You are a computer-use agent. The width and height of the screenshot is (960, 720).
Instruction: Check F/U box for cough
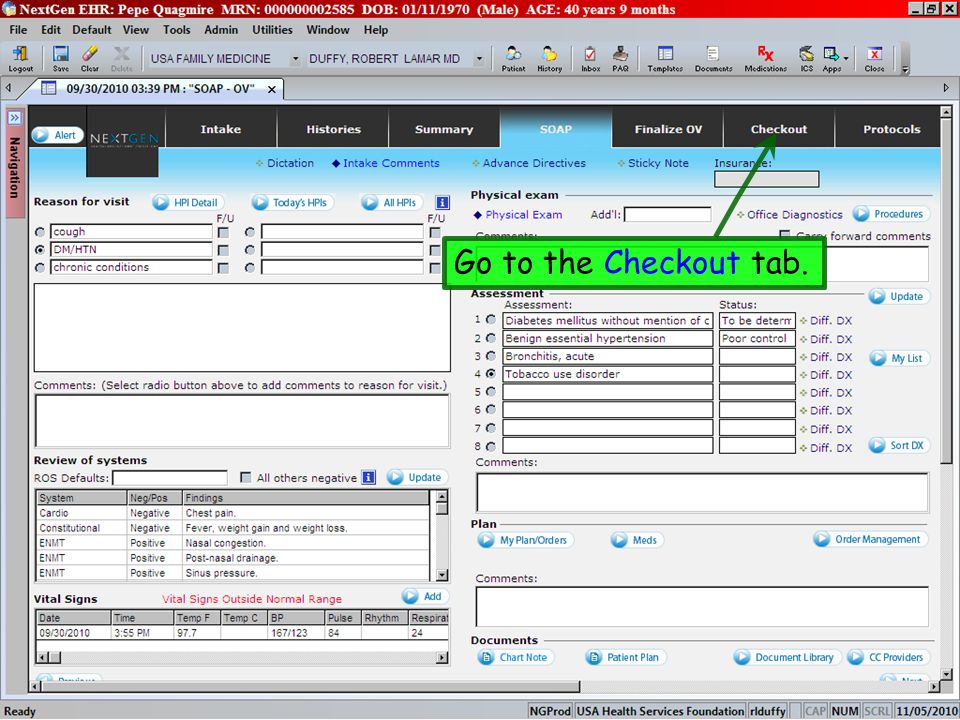pos(223,233)
